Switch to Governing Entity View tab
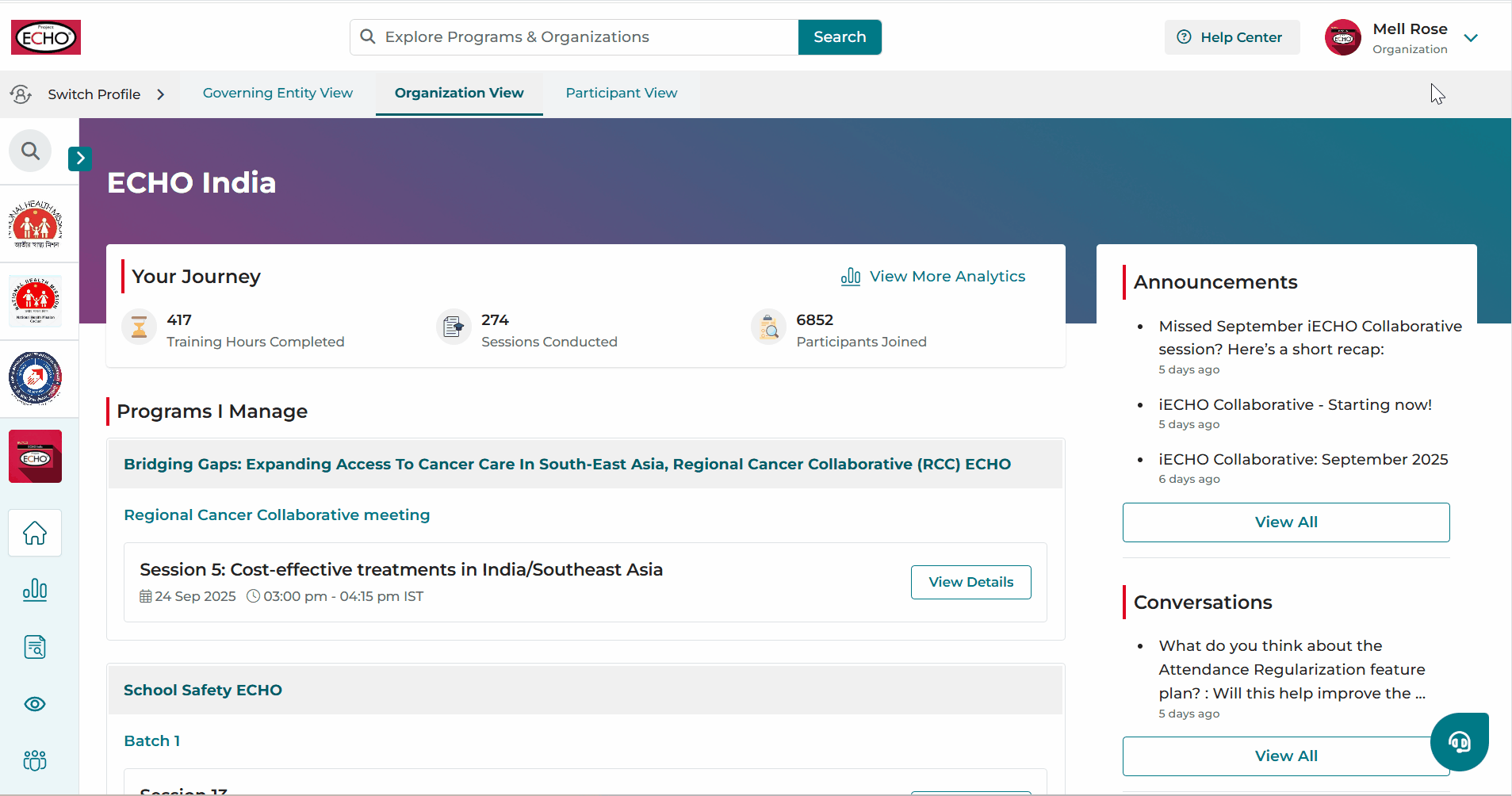This screenshot has height=796, width=1512. (278, 93)
